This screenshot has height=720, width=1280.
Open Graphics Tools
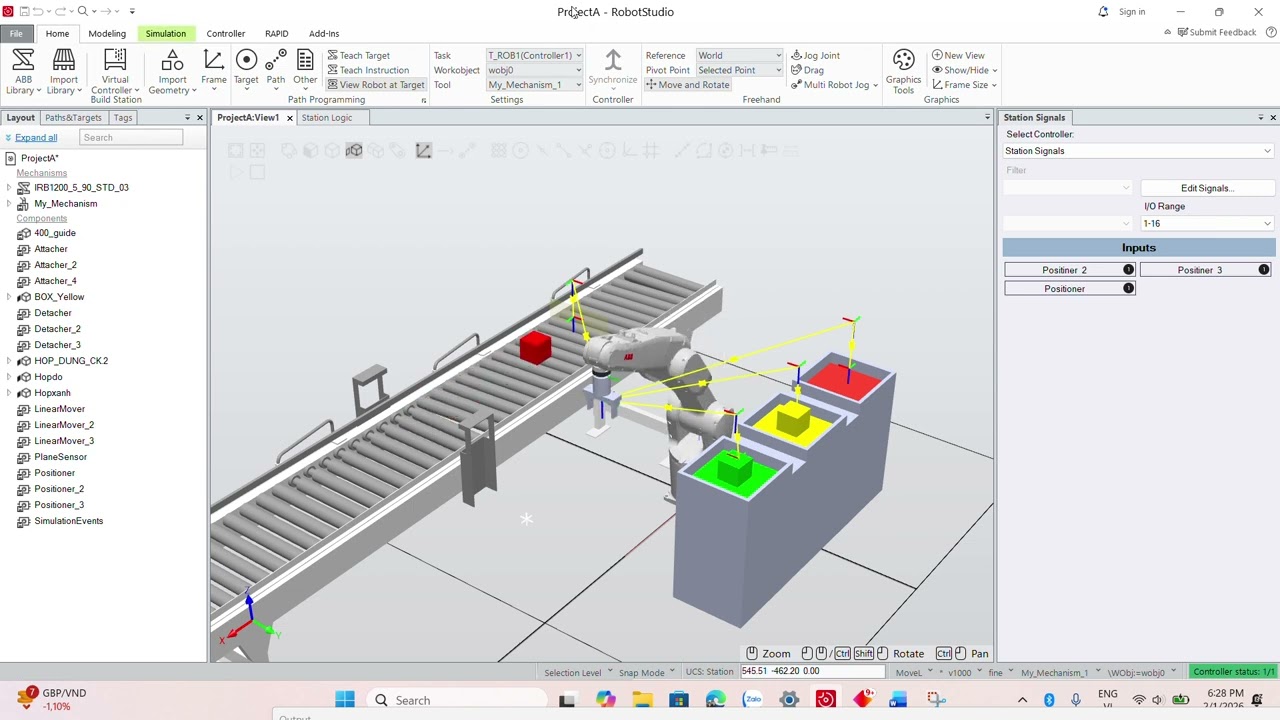tap(903, 72)
